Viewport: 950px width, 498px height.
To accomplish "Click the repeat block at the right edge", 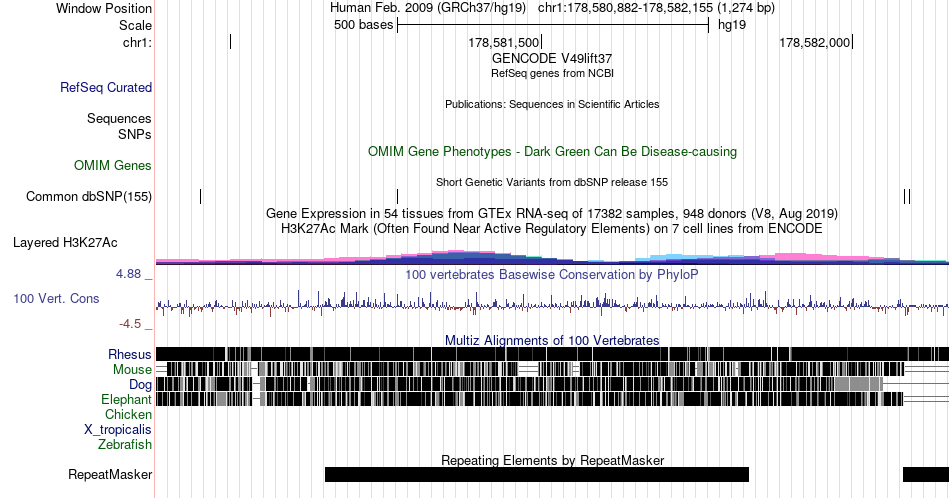I will point(926,474).
